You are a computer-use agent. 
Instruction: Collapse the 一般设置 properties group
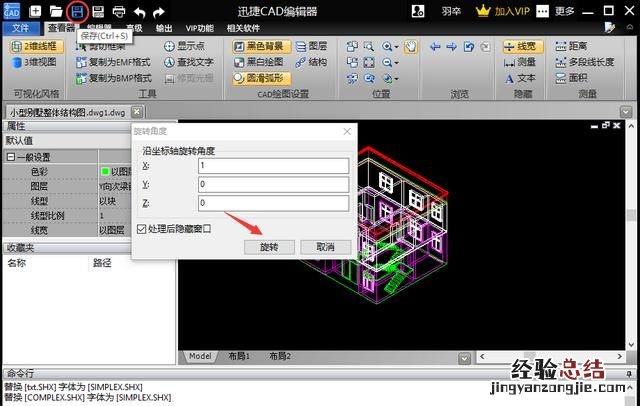click(x=11, y=157)
